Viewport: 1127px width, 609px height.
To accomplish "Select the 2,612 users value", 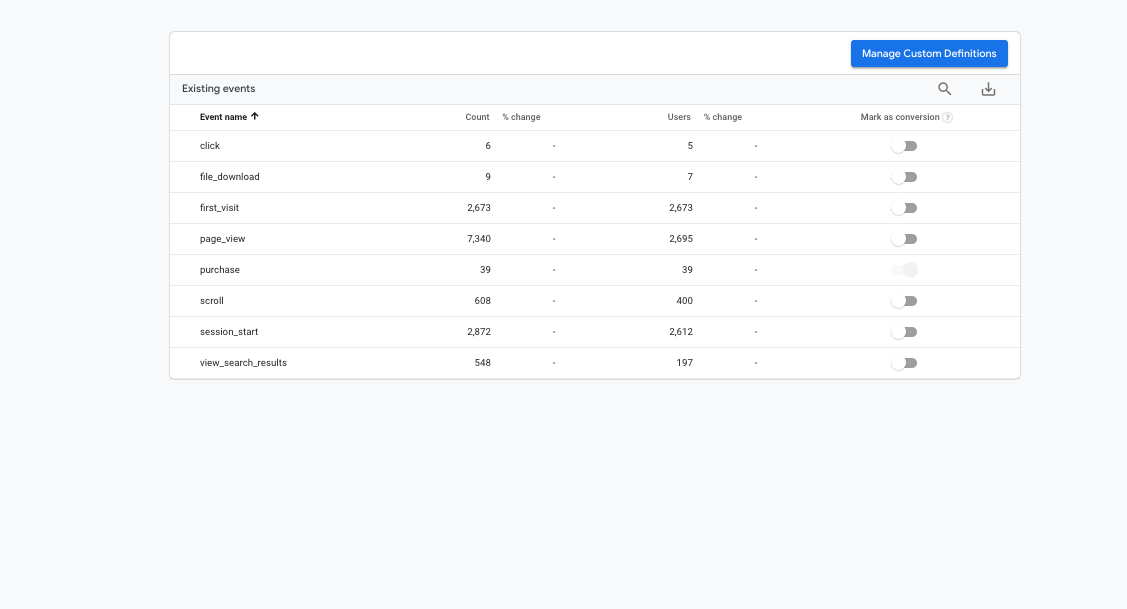I will pos(681,331).
